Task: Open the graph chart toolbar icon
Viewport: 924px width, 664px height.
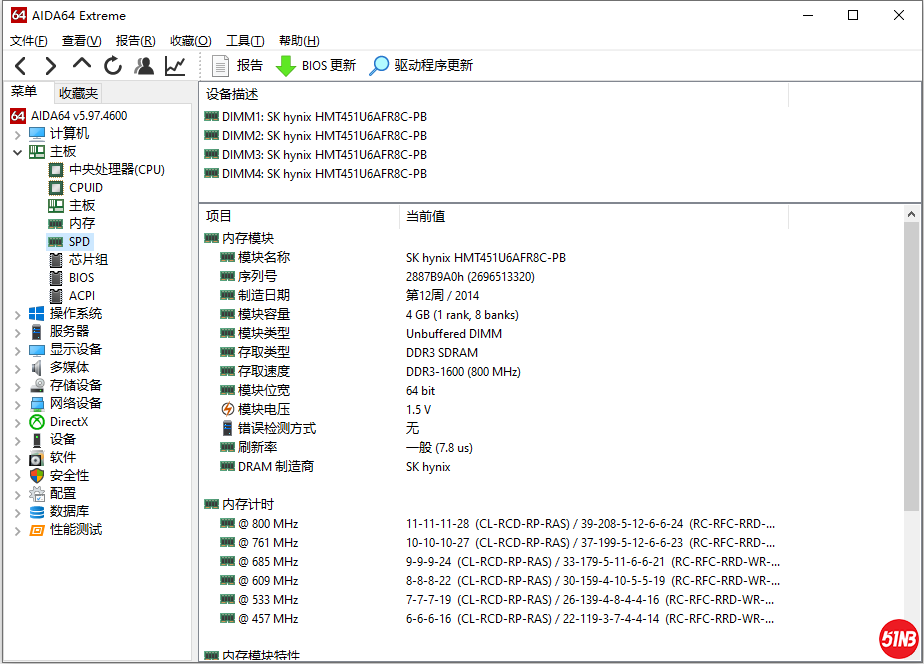Action: pyautogui.click(x=175, y=66)
